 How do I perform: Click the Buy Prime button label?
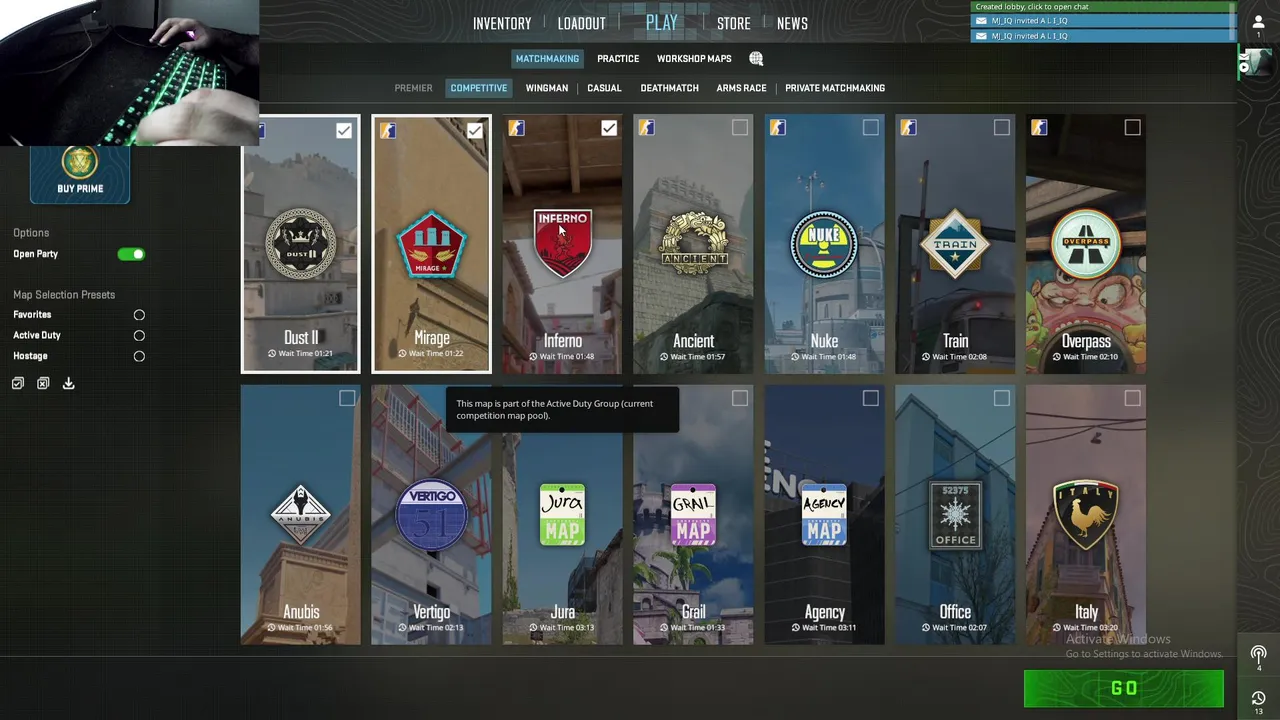pos(80,188)
